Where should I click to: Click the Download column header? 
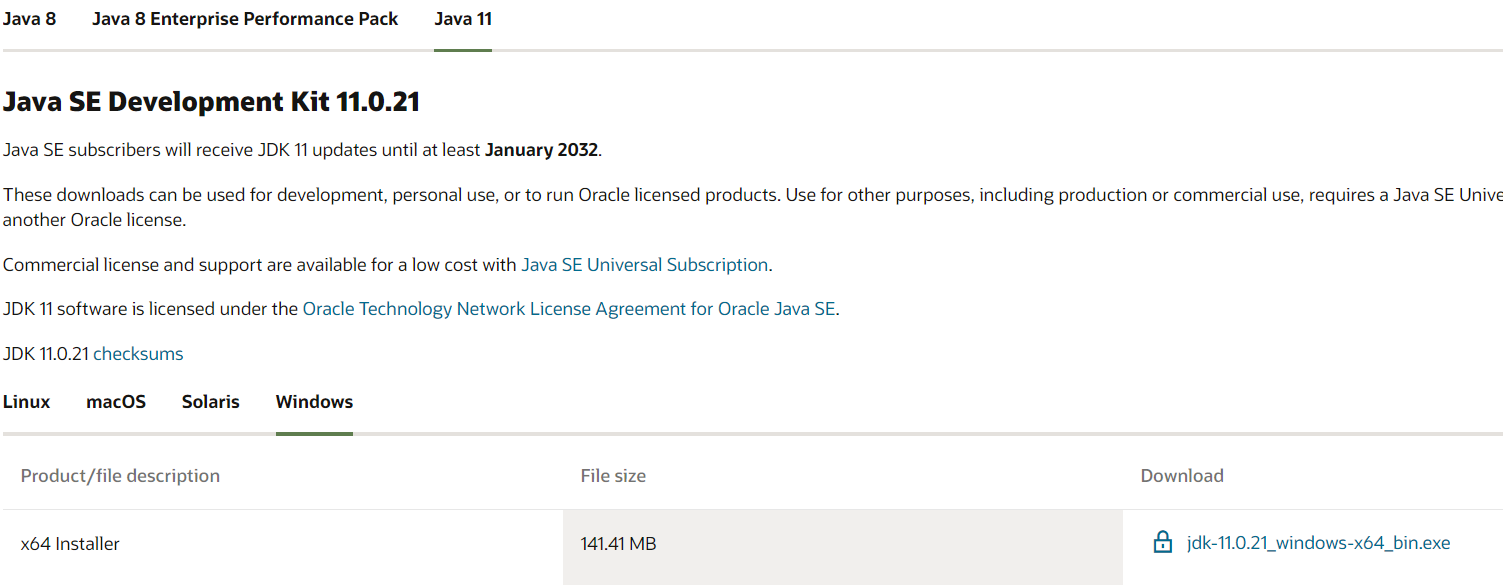1182,476
